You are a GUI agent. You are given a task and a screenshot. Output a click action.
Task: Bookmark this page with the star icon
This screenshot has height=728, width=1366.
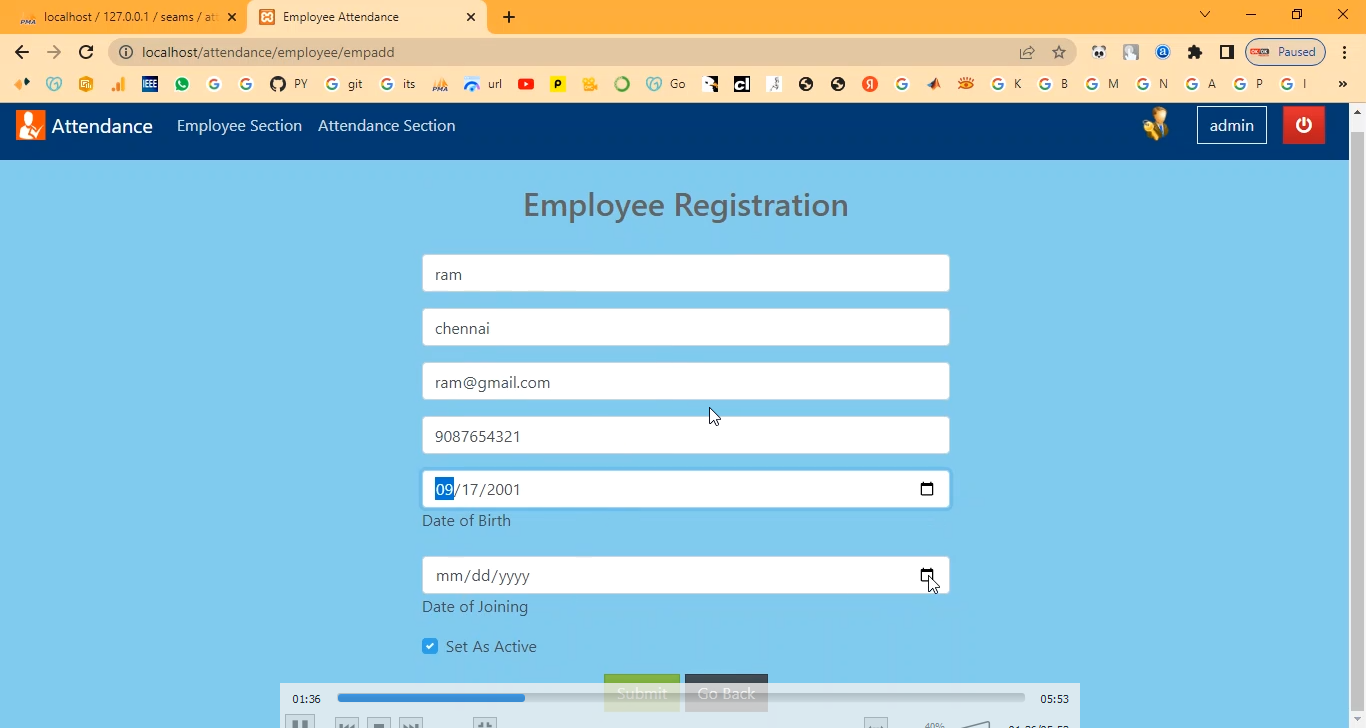1059,52
